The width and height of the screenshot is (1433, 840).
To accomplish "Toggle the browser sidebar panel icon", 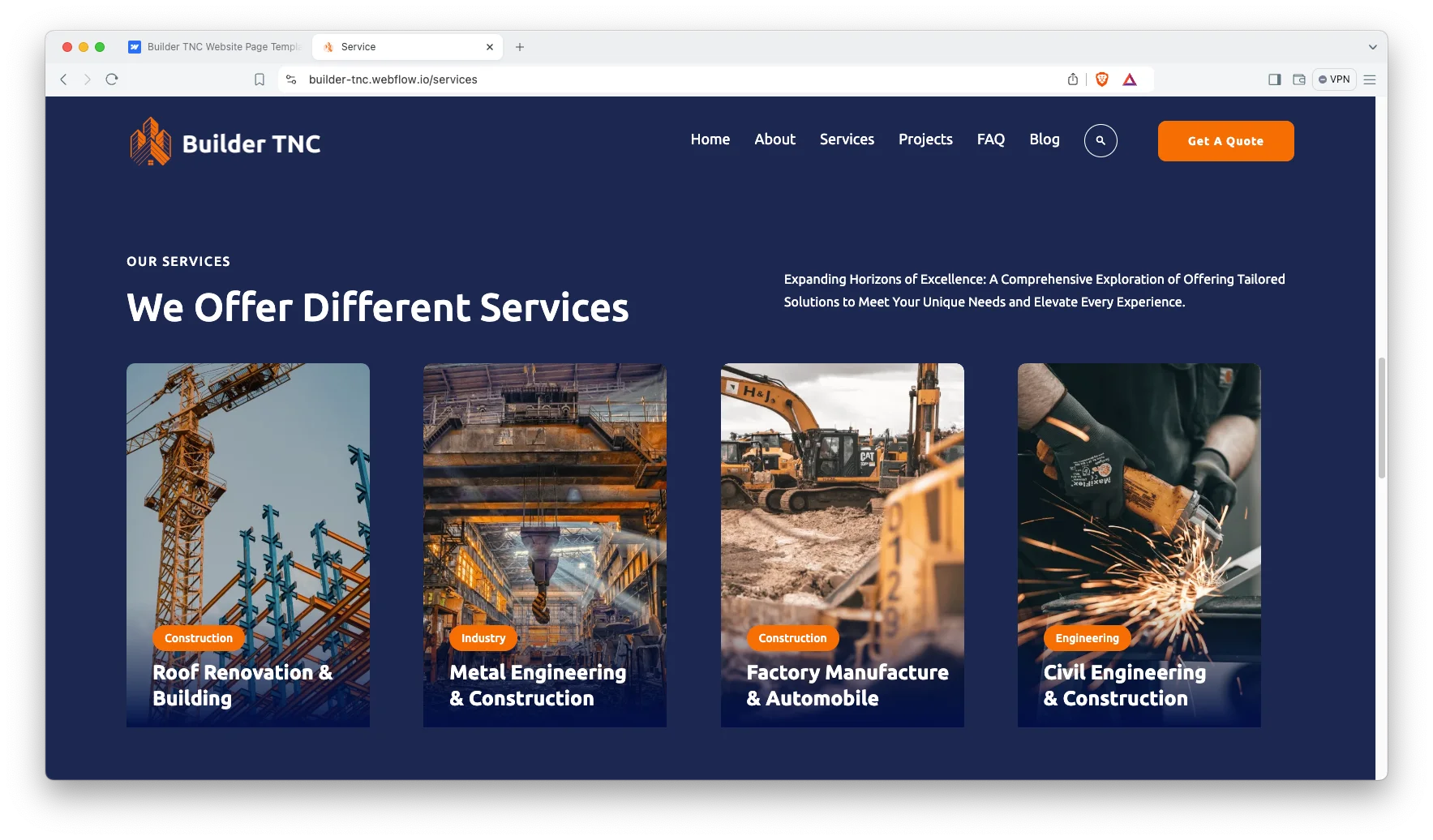I will click(x=1274, y=79).
